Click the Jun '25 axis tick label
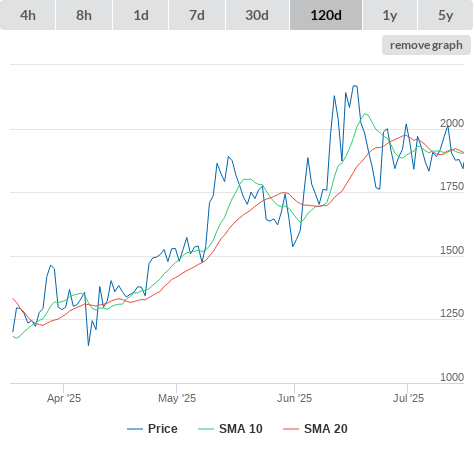The image size is (474, 455). tap(294, 398)
